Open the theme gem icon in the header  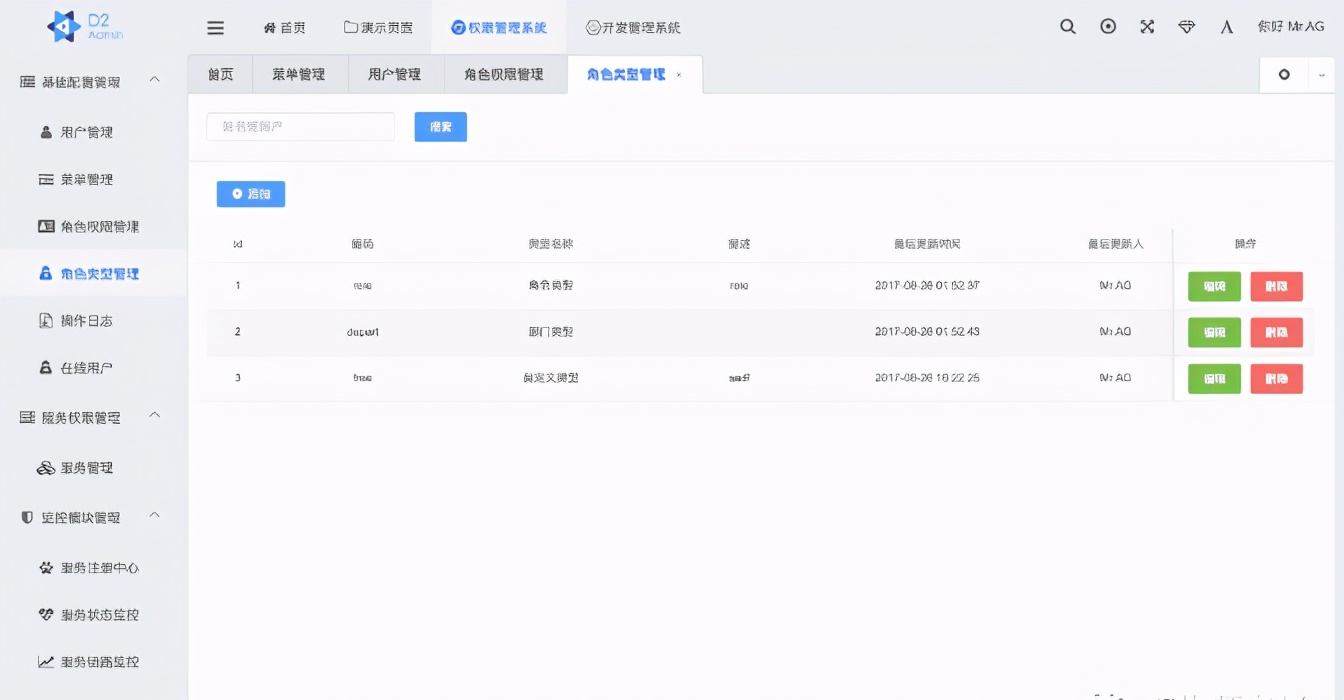pos(1186,27)
